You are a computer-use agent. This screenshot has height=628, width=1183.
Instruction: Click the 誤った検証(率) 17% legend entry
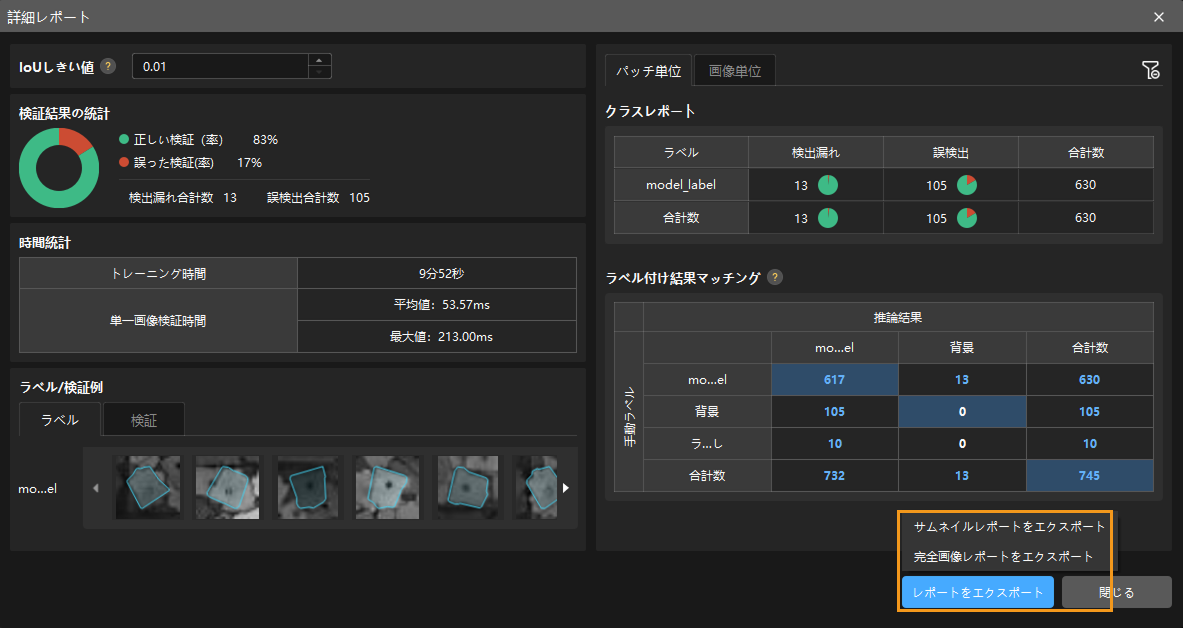point(190,162)
